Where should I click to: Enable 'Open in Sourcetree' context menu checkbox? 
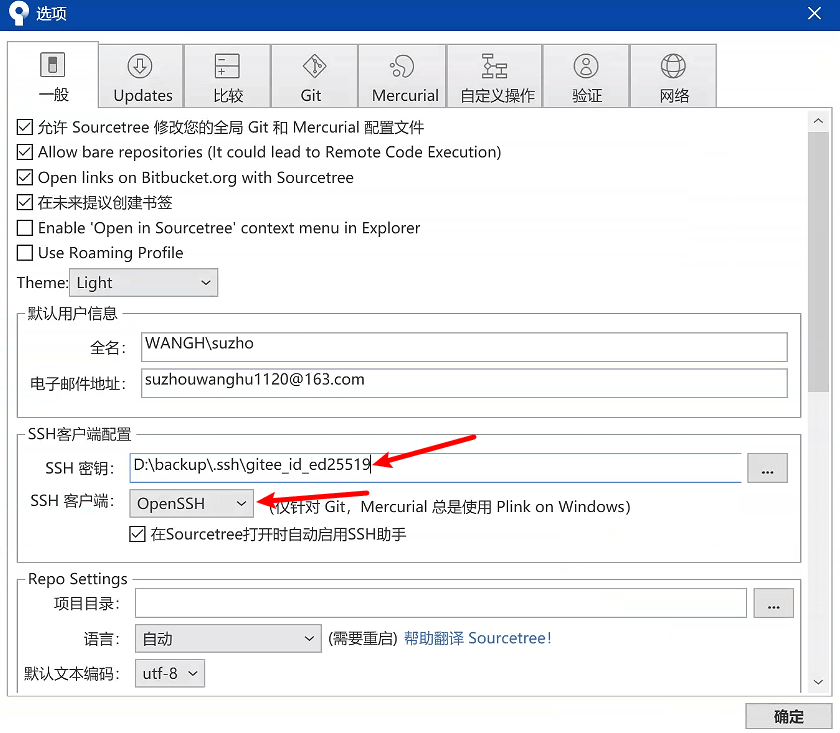pos(25,228)
